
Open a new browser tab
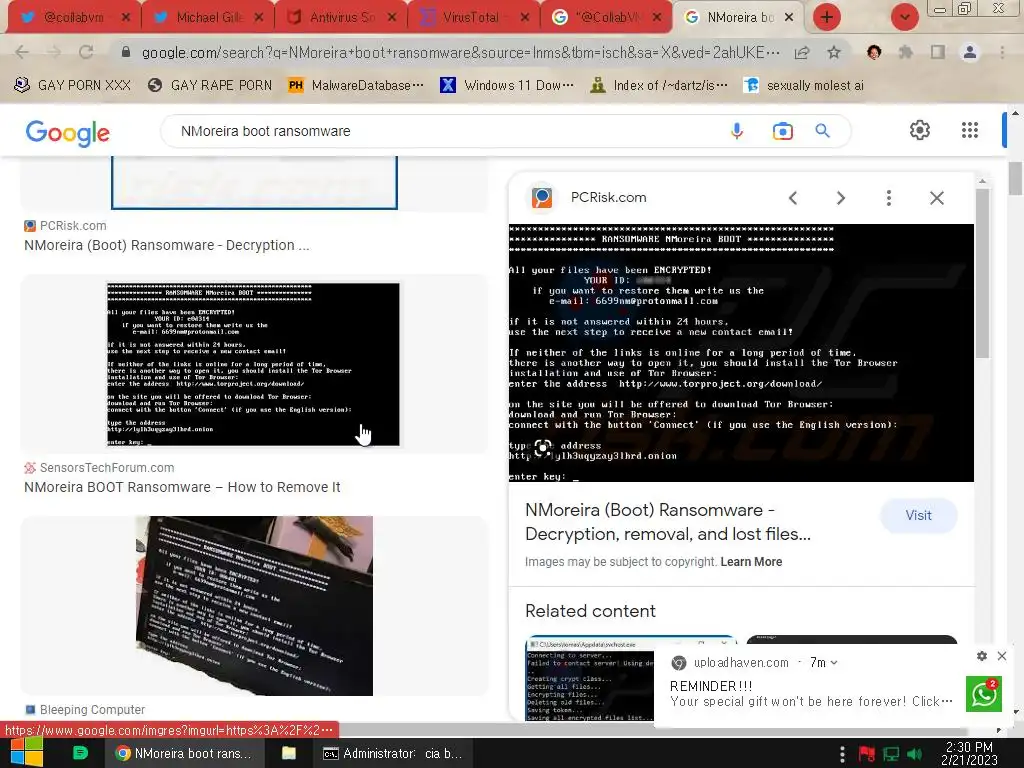coord(827,18)
